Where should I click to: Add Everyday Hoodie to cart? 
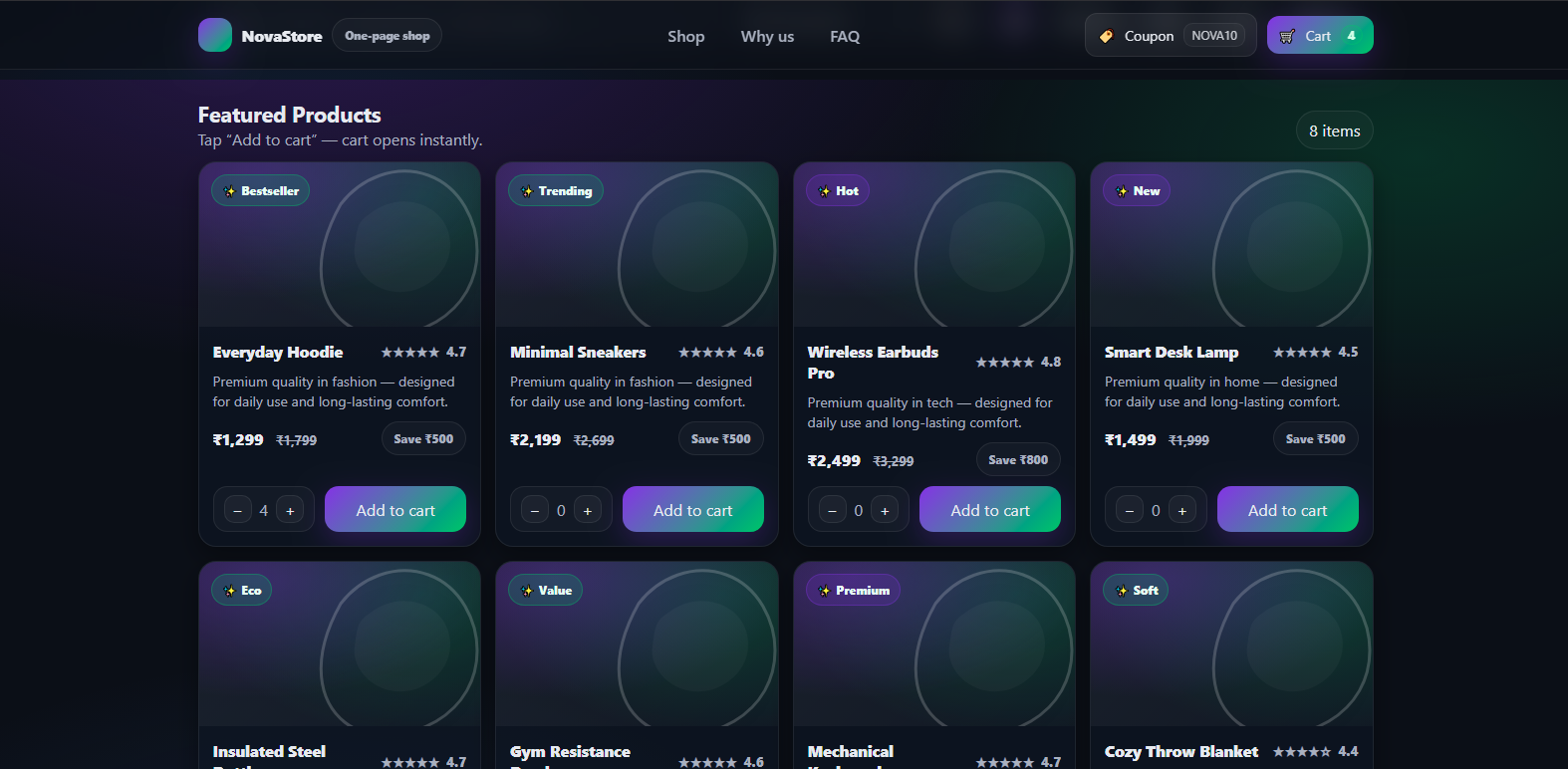[395, 509]
